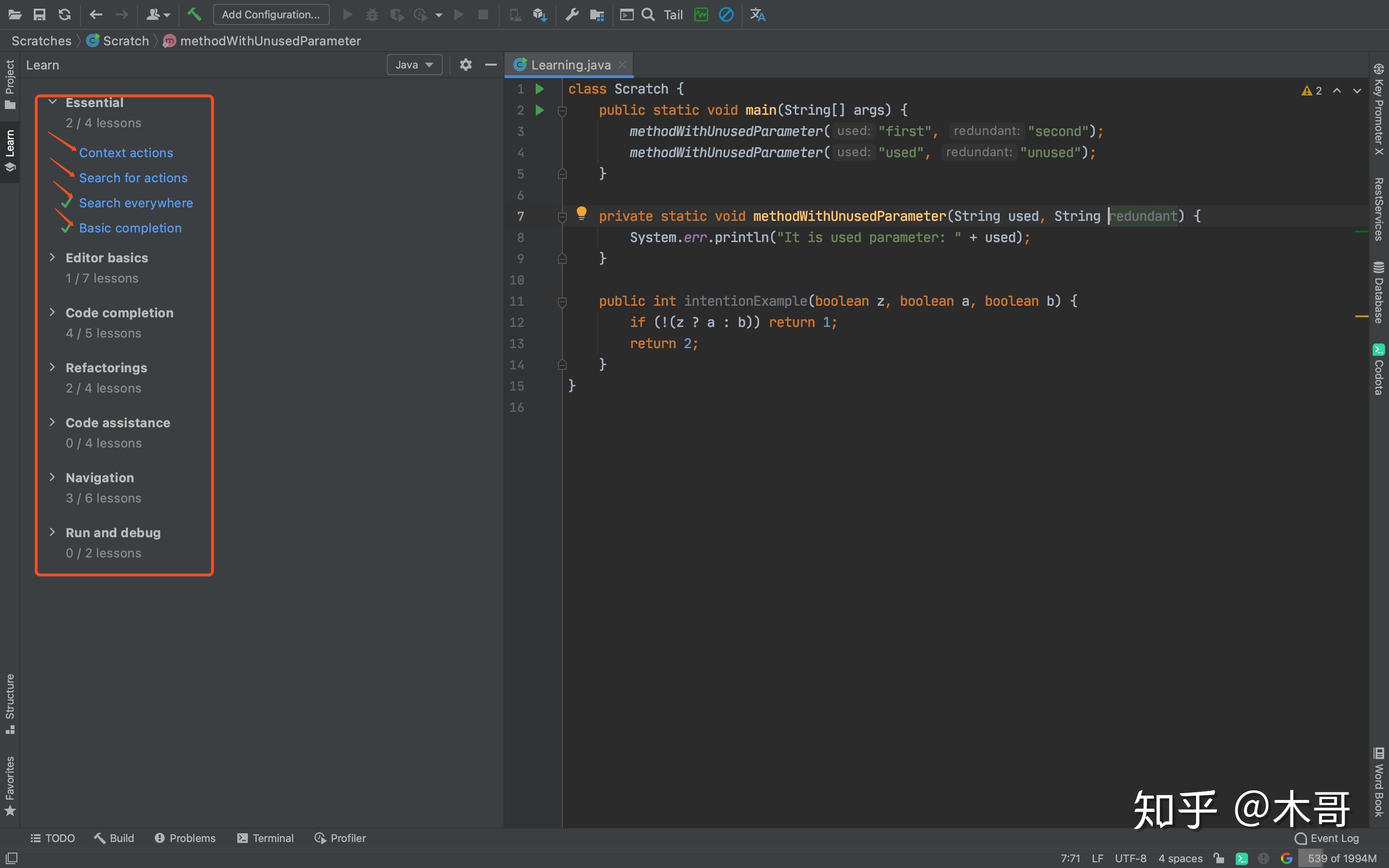This screenshot has width=1389, height=868.
Task: Open the Context actions lesson
Action: [x=126, y=153]
